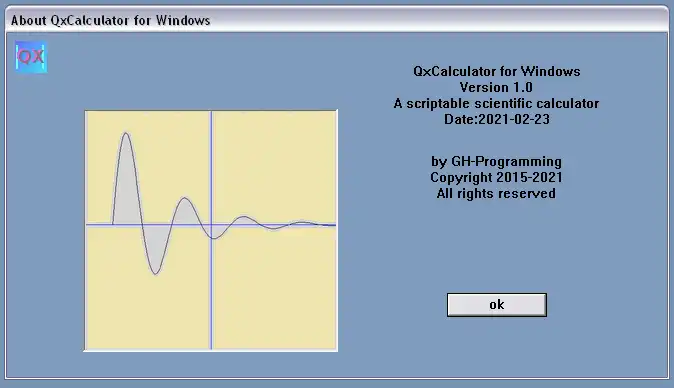Click the 'Version 1.0' text
Image resolution: width=674 pixels, height=388 pixels.
(x=496, y=87)
